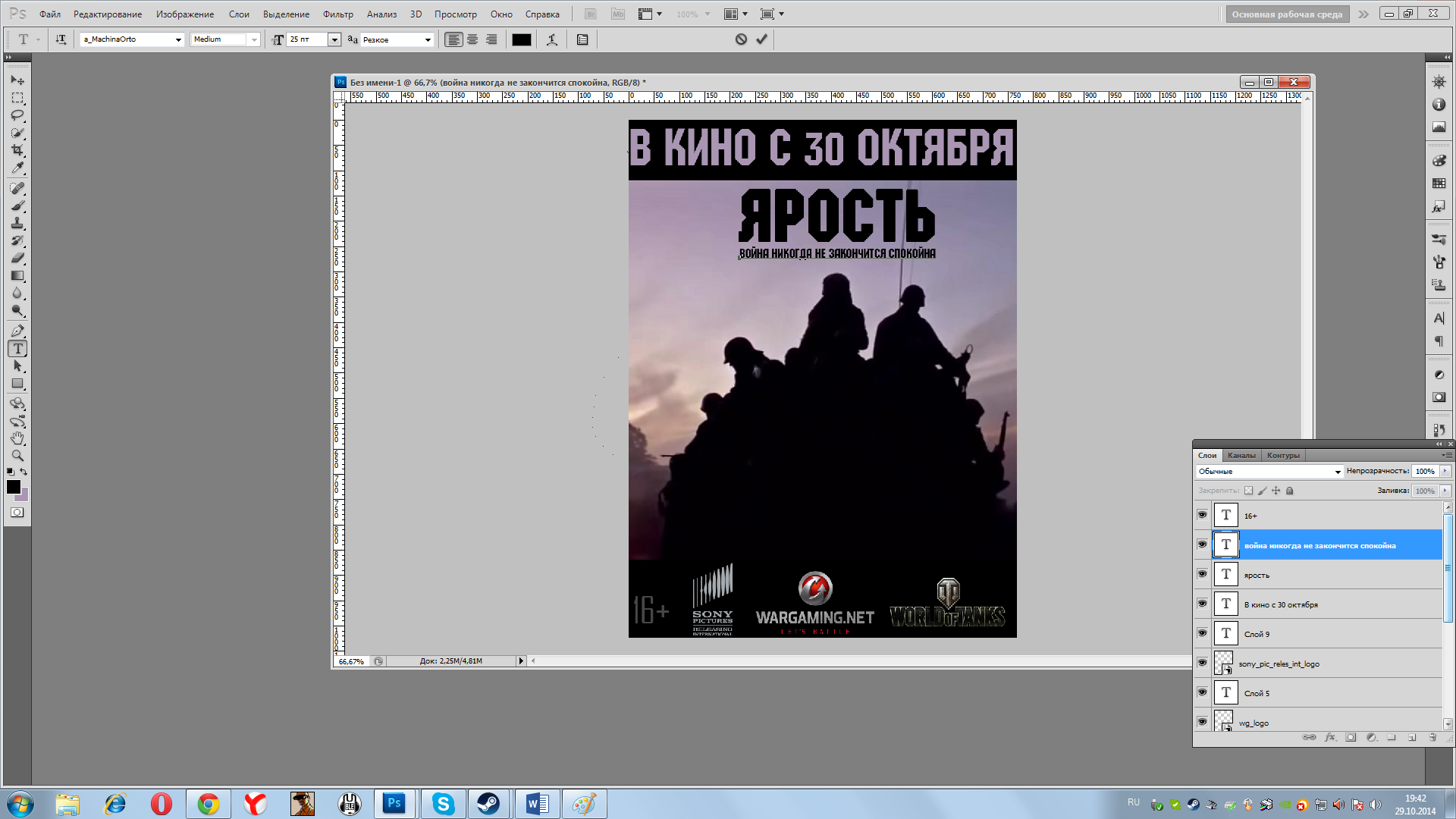Hide the 16+ text layer

[1202, 515]
